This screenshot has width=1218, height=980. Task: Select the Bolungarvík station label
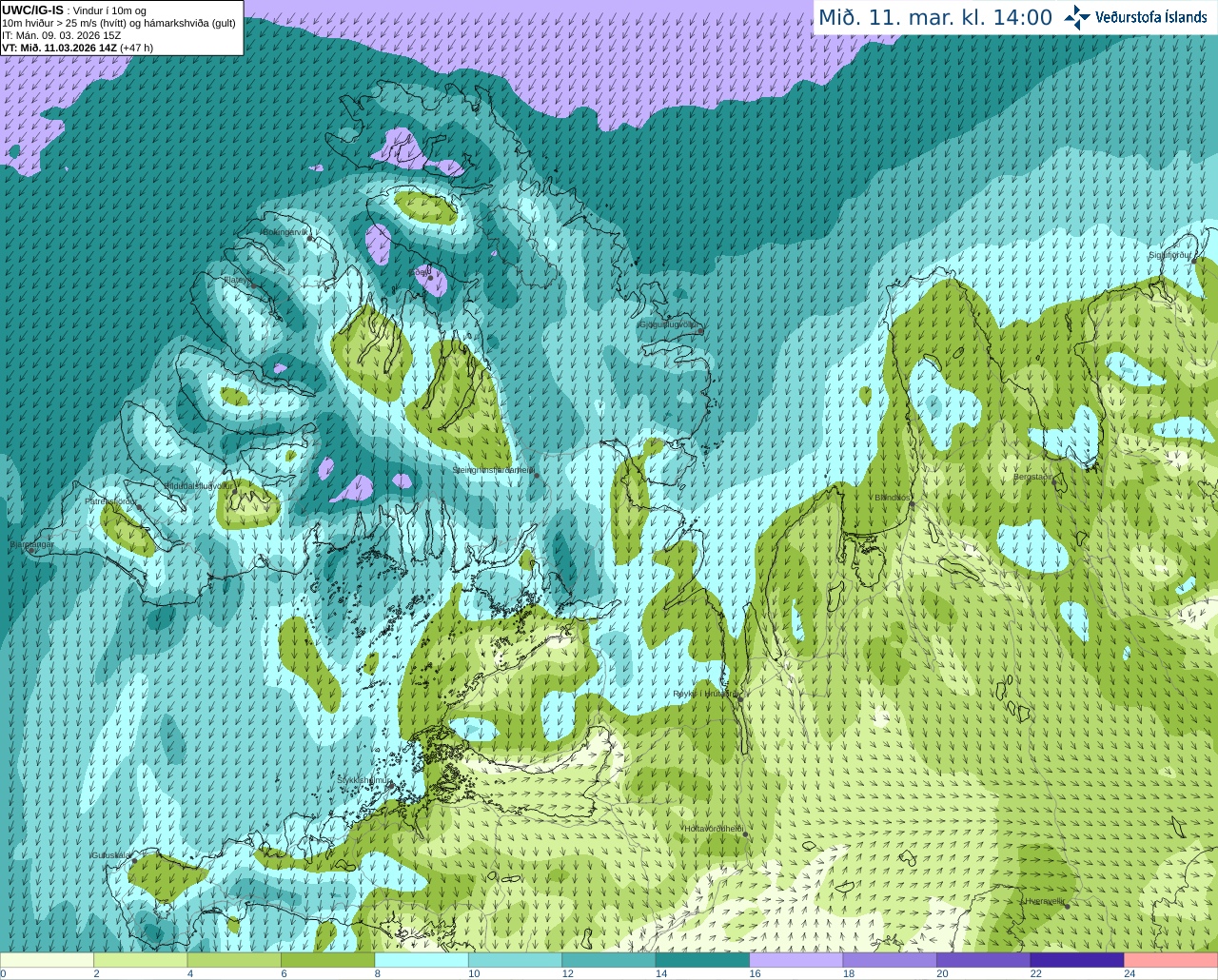tap(285, 232)
